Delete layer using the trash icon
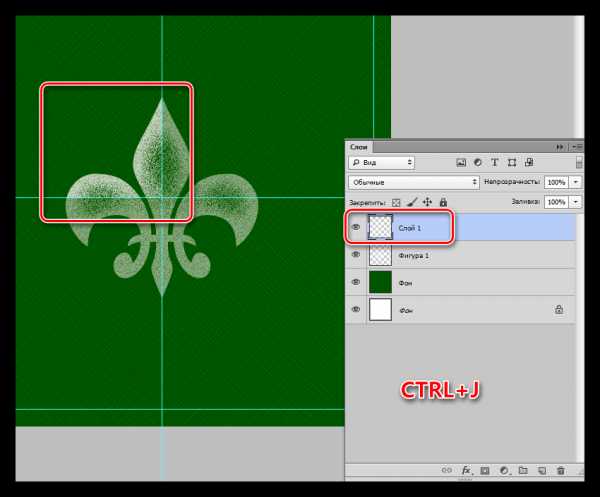Image resolution: width=600 pixels, height=497 pixels. [560, 470]
